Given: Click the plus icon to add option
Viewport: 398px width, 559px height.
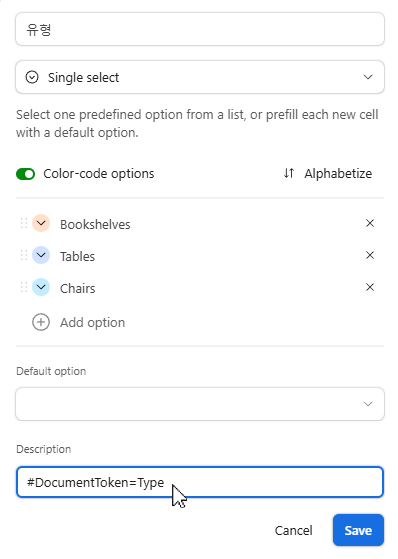Looking at the screenshot, I should 41,322.
